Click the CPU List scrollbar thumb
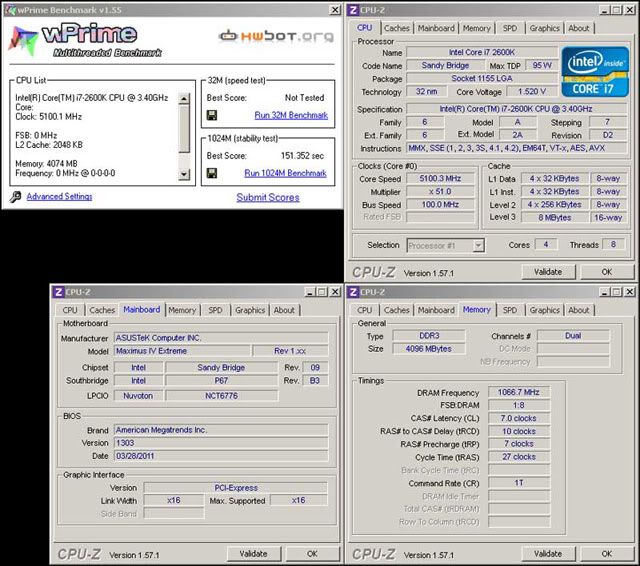This screenshot has height=566, width=640. 184,129
